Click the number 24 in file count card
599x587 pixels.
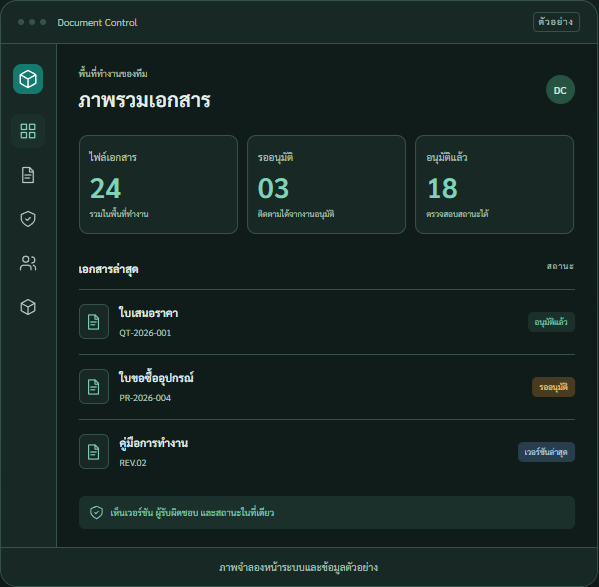(x=105, y=188)
